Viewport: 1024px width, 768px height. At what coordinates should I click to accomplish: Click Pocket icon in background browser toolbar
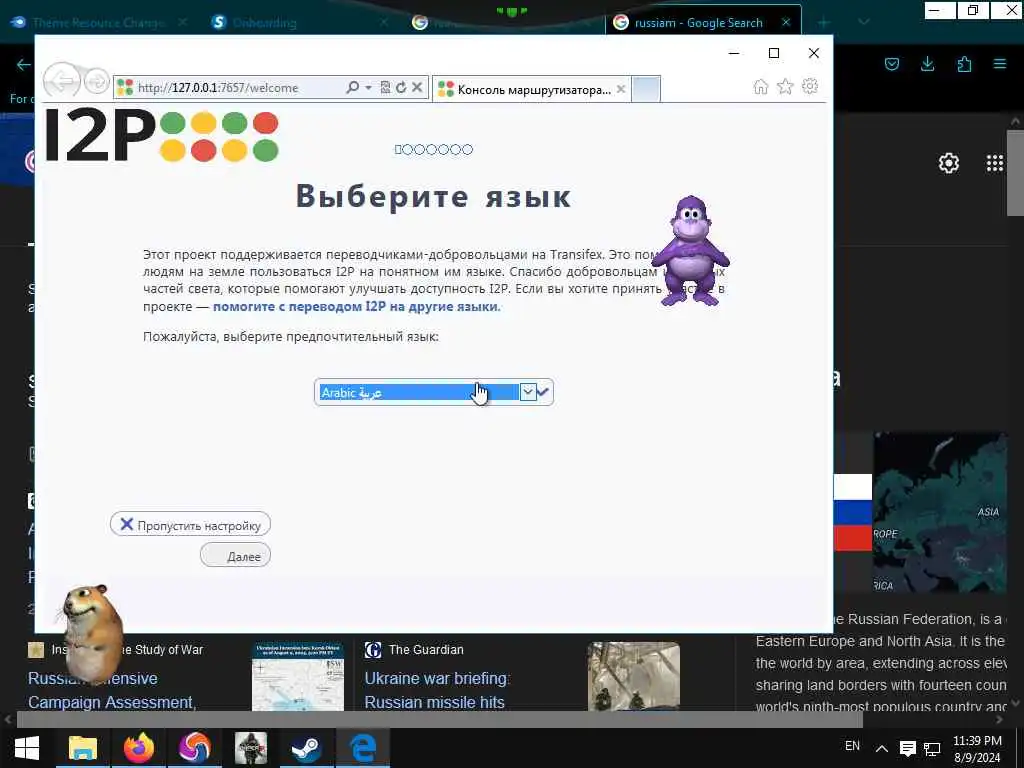pyautogui.click(x=891, y=64)
